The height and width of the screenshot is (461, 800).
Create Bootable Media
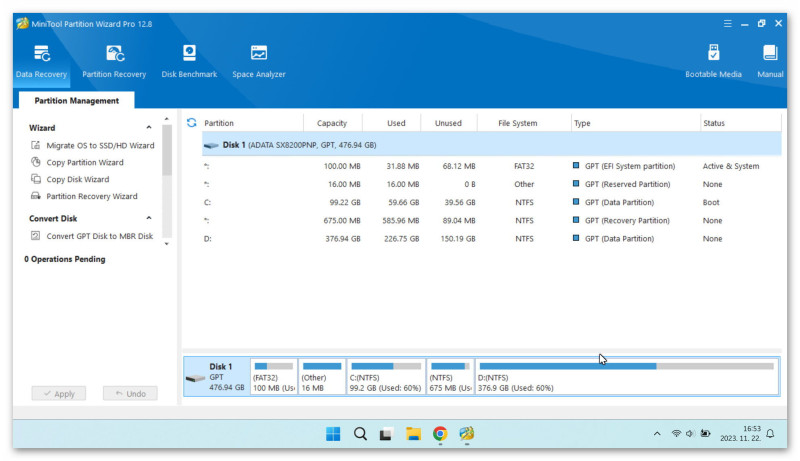pos(713,62)
